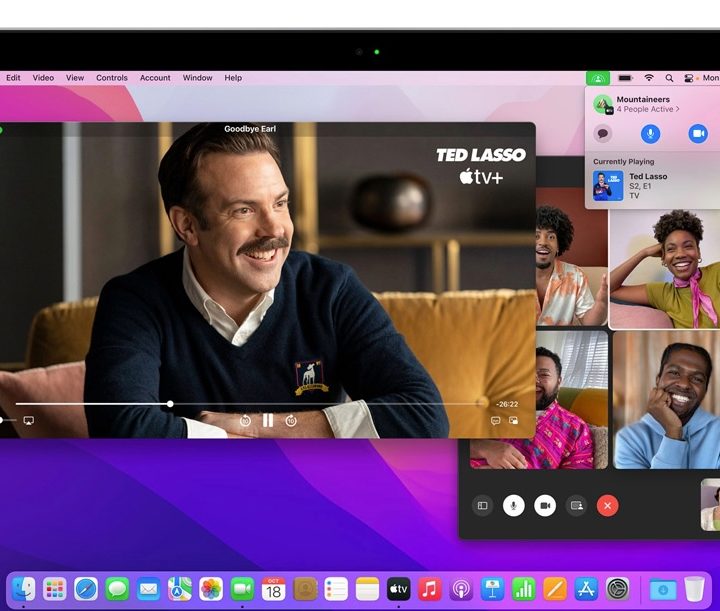Image resolution: width=720 pixels, height=611 pixels.
Task: Turn off camera in FaceTime window
Action: coord(545,506)
